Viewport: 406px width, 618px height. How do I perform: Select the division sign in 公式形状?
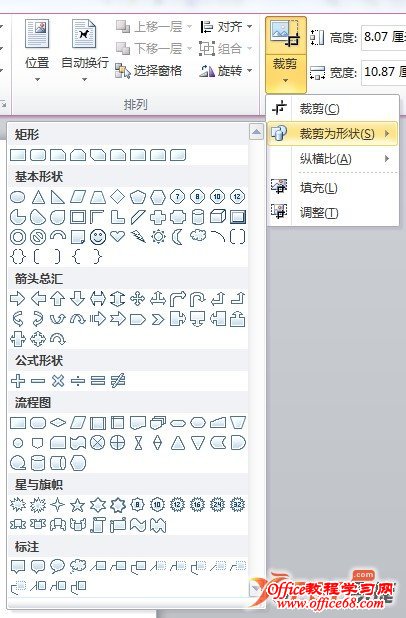(x=78, y=381)
